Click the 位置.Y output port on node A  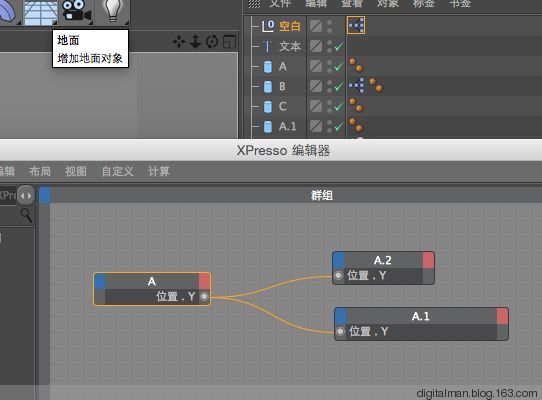pyautogui.click(x=204, y=297)
